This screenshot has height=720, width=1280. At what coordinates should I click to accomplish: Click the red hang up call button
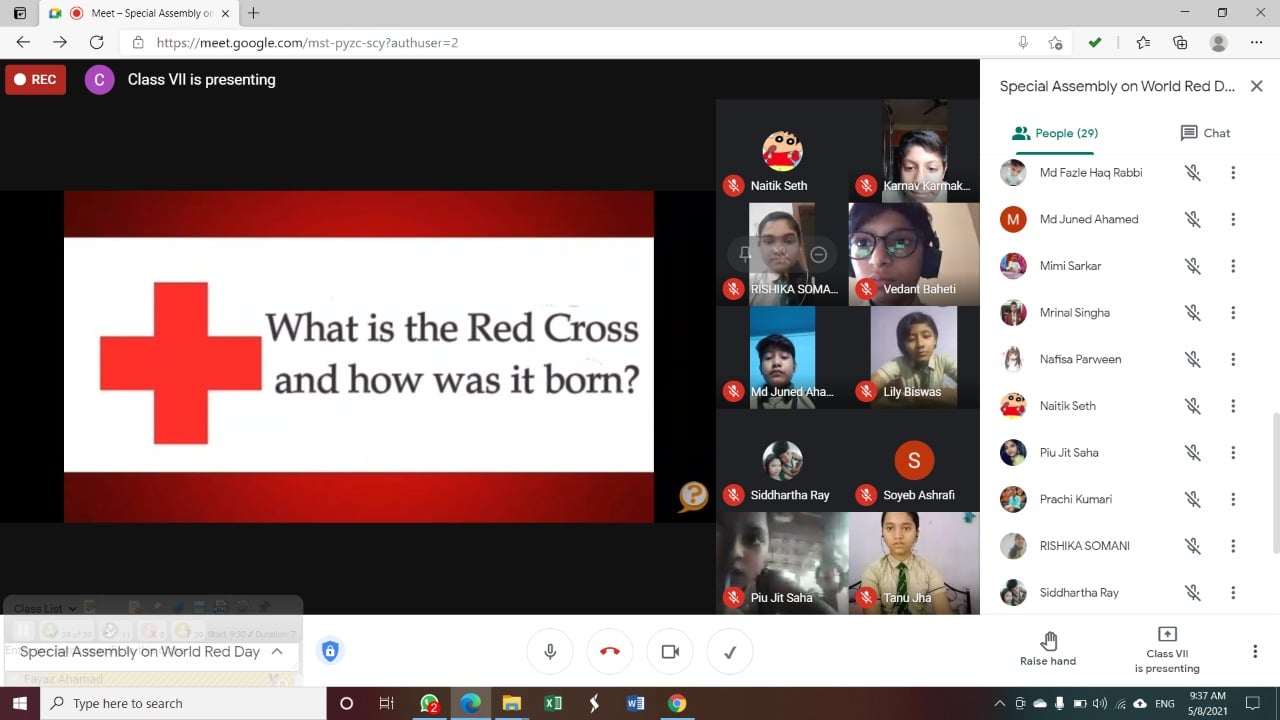pos(610,652)
